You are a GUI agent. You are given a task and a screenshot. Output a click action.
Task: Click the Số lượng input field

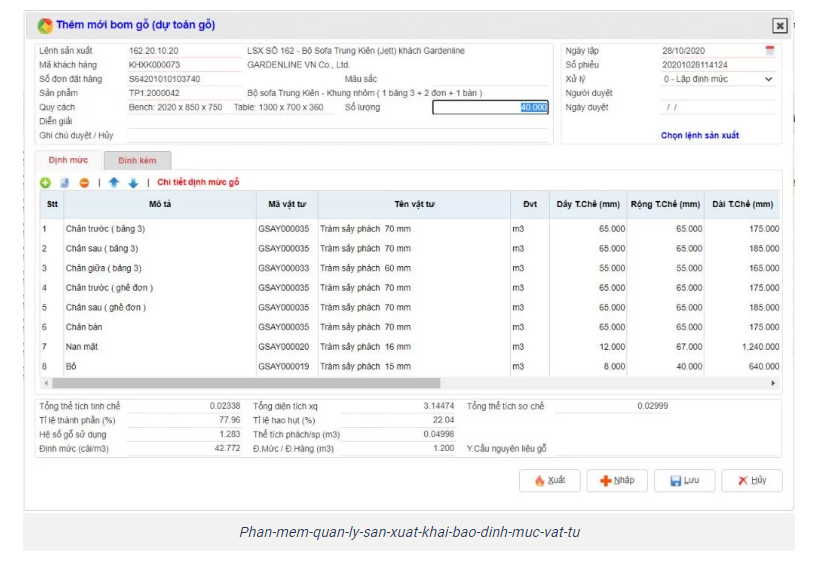coord(490,107)
